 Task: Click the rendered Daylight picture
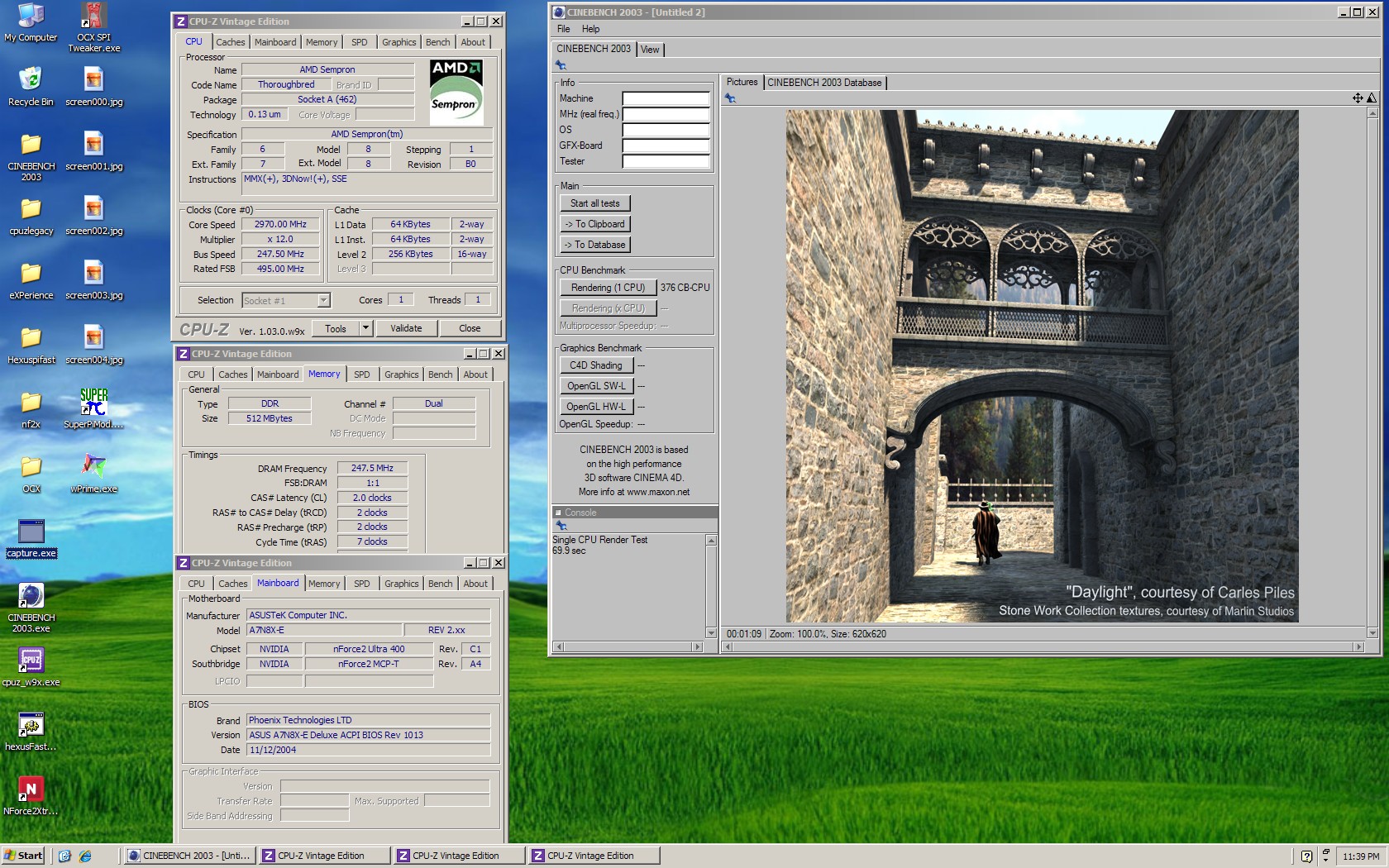(x=1042, y=366)
